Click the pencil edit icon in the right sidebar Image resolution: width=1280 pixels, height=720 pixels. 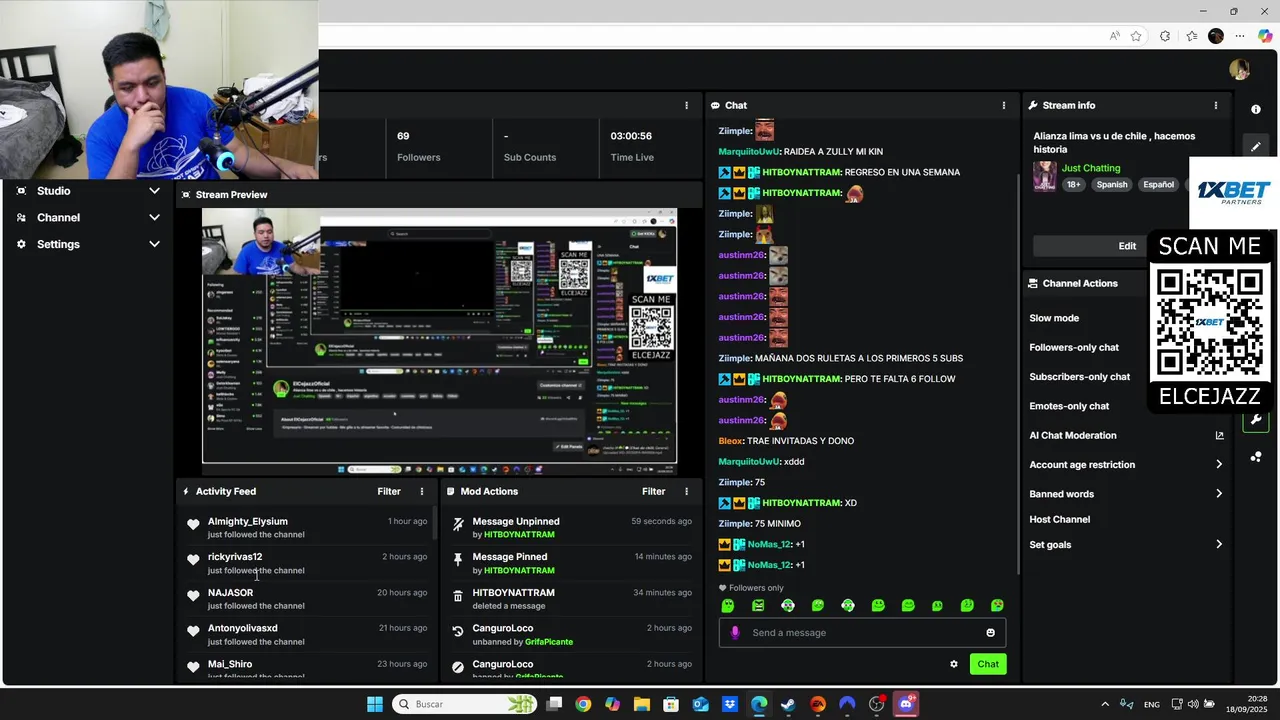(x=1256, y=147)
